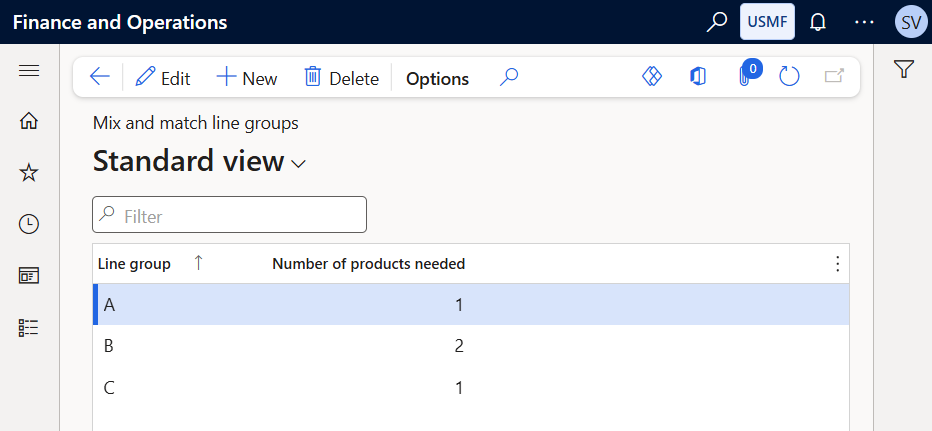Go to Home in left sidebar
The width and height of the screenshot is (932, 431).
pyautogui.click(x=29, y=121)
